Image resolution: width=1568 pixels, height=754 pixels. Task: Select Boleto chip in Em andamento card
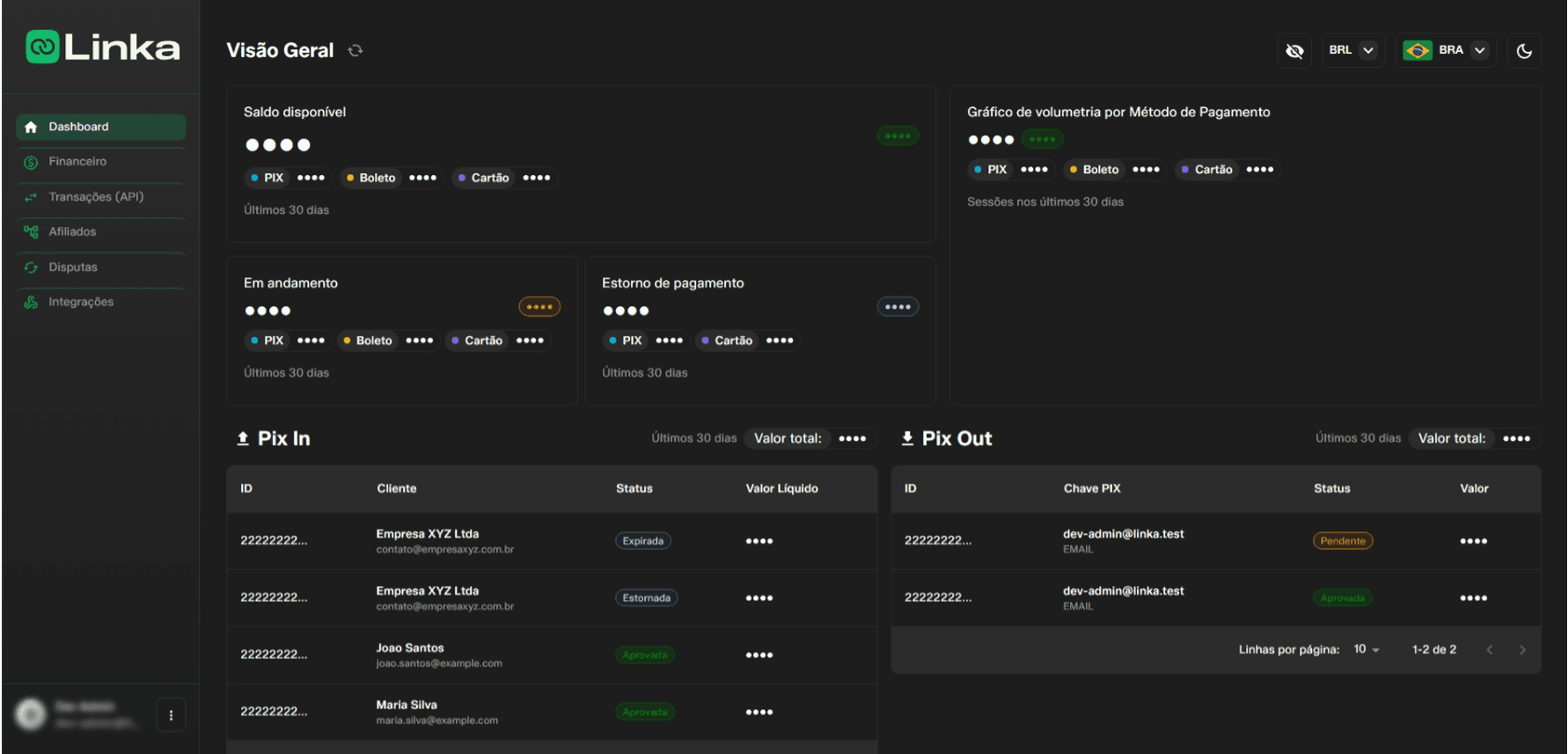pos(388,340)
